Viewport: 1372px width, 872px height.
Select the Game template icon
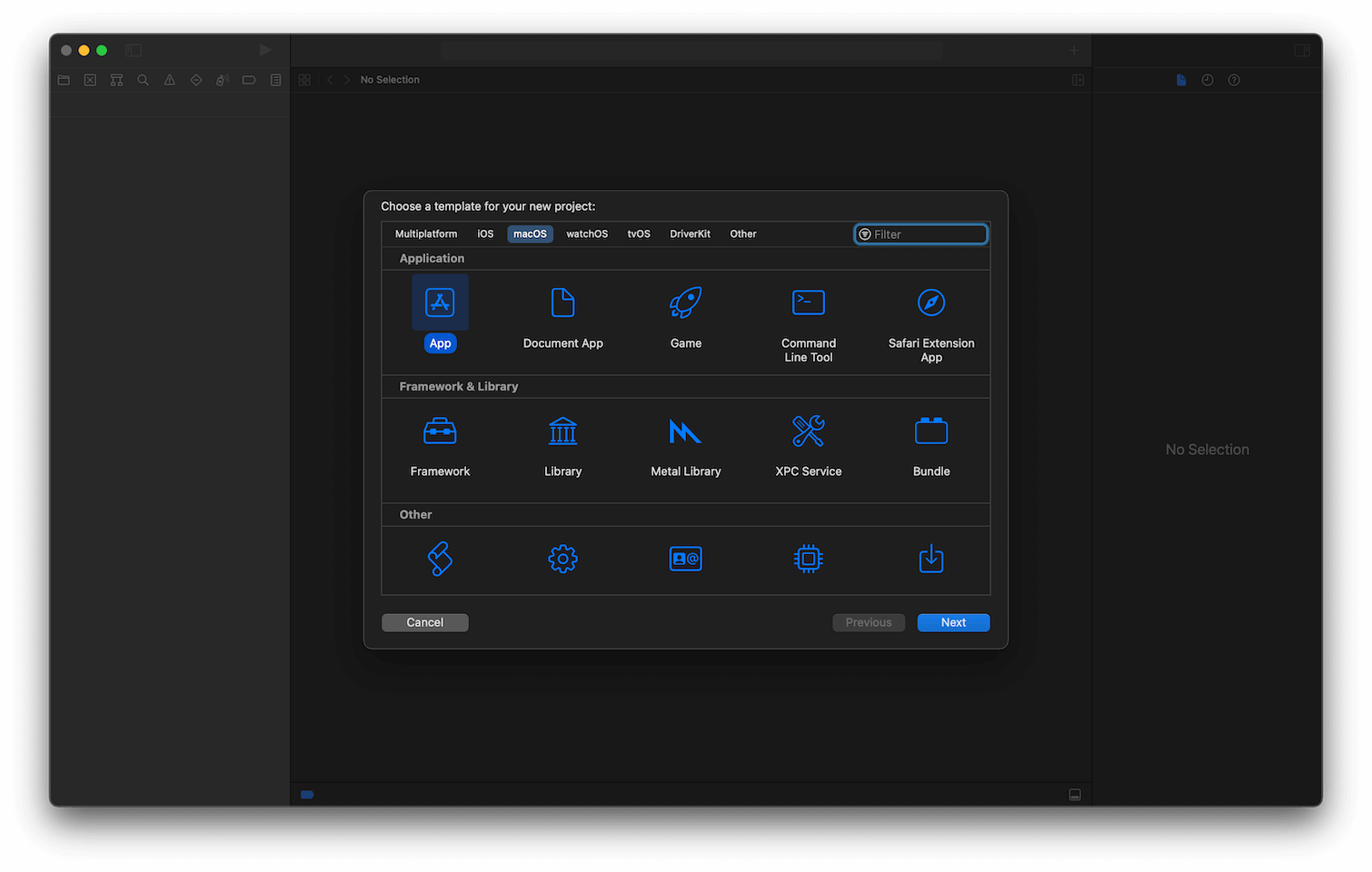(x=686, y=302)
